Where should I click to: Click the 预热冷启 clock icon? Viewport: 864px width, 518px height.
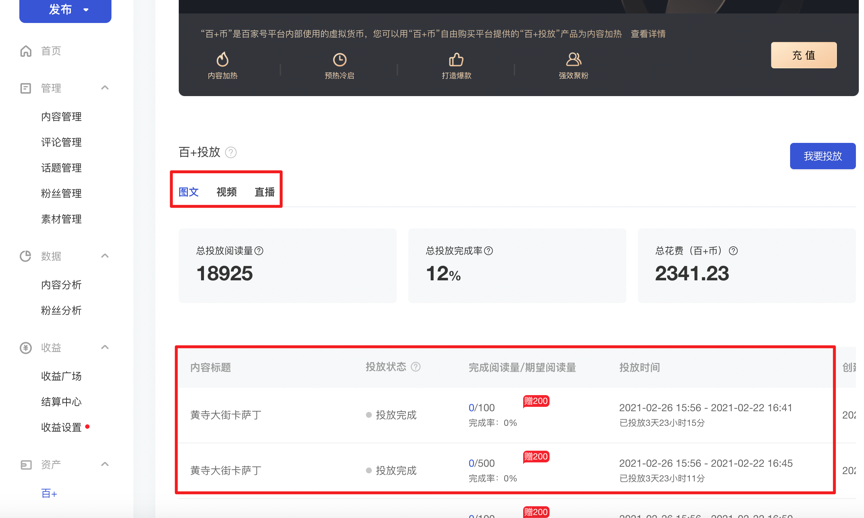click(x=339, y=59)
